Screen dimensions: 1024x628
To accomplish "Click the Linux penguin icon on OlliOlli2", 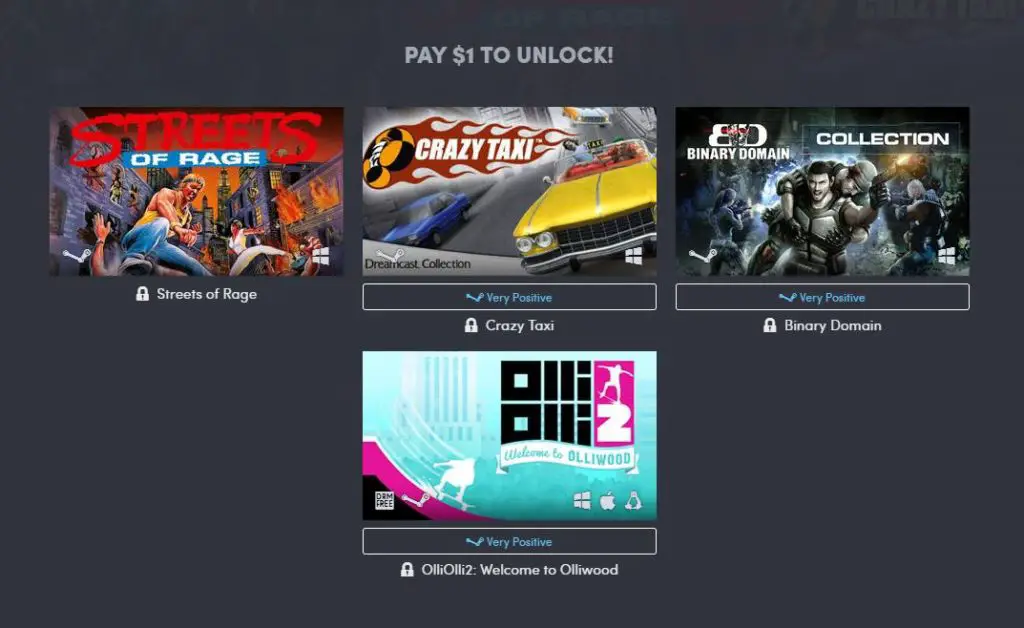I will (633, 501).
